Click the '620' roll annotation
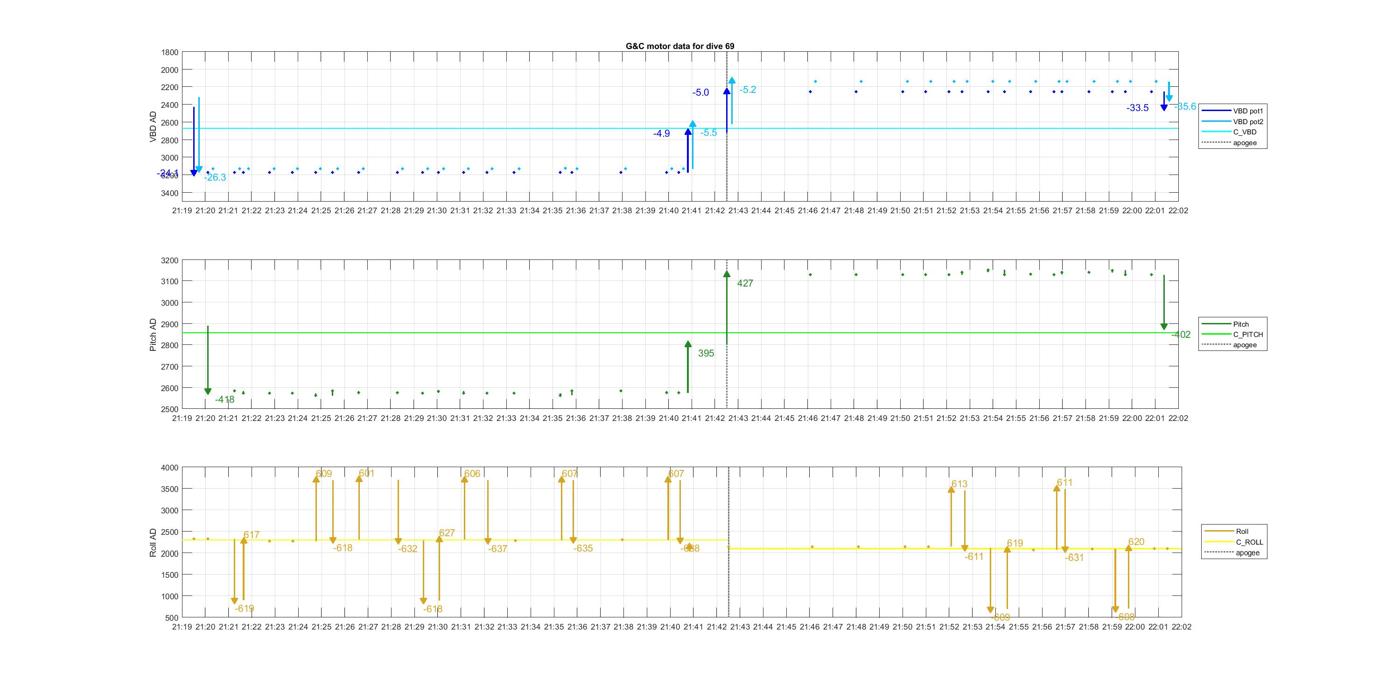The width and height of the screenshot is (1400, 693). tap(1136, 542)
